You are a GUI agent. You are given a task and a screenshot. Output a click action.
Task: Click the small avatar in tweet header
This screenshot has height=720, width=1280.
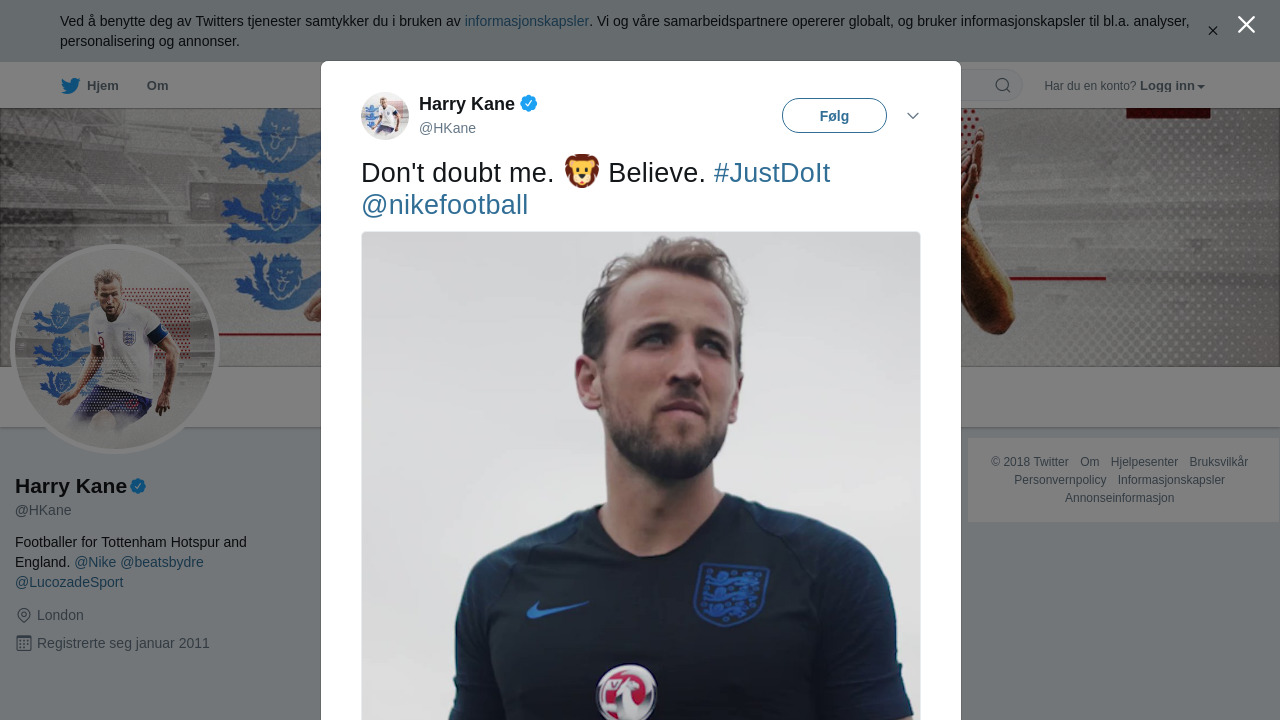[x=385, y=116]
